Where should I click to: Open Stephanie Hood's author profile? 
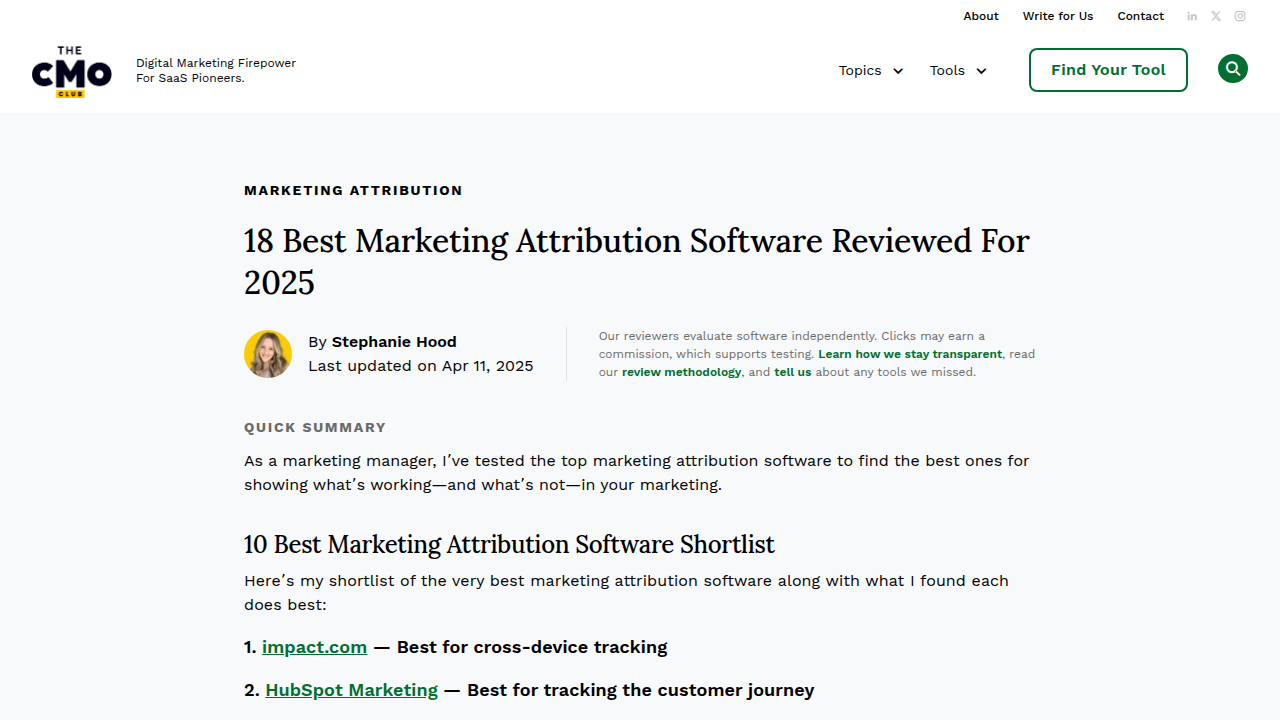click(x=394, y=342)
